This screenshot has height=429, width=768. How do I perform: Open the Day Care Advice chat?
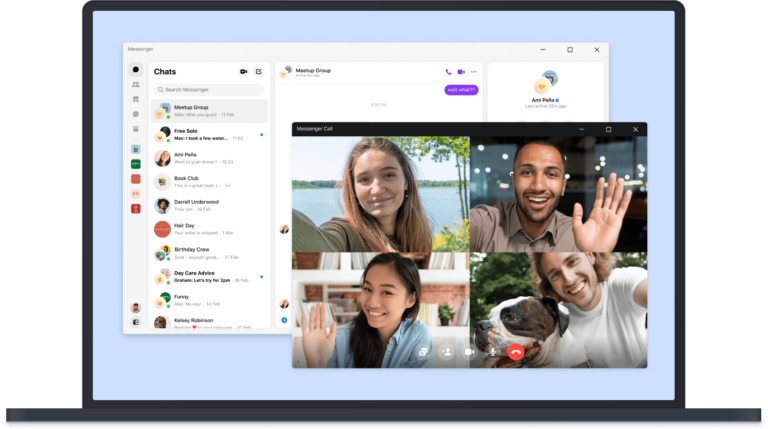(x=209, y=277)
